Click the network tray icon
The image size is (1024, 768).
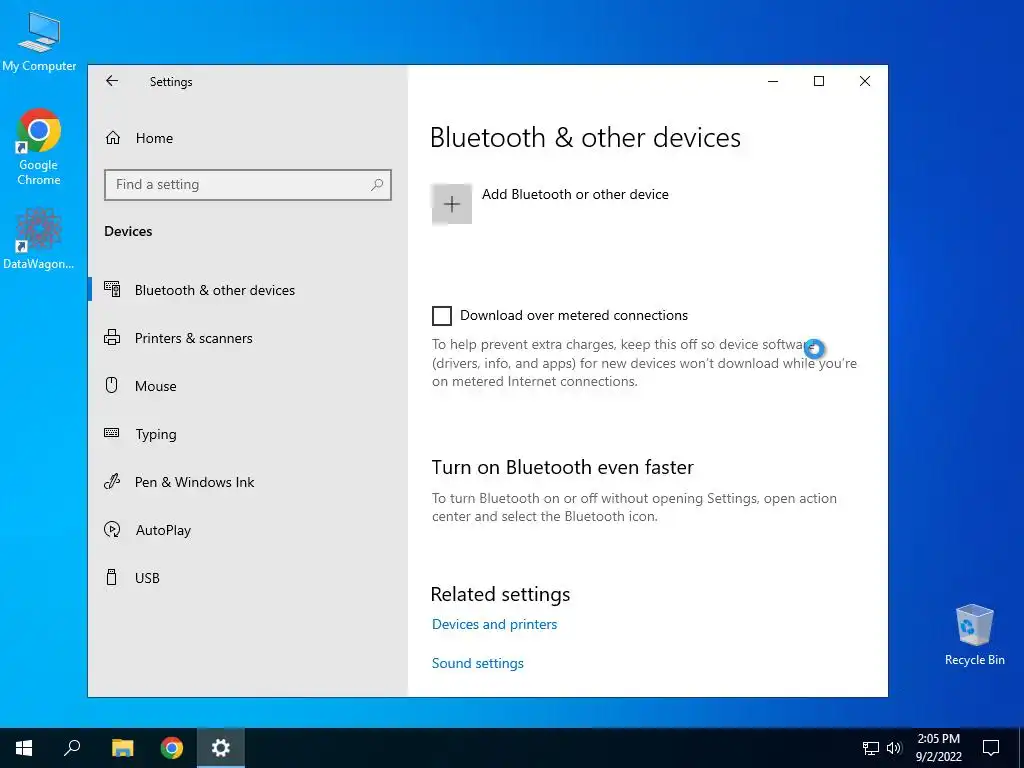tap(871, 748)
